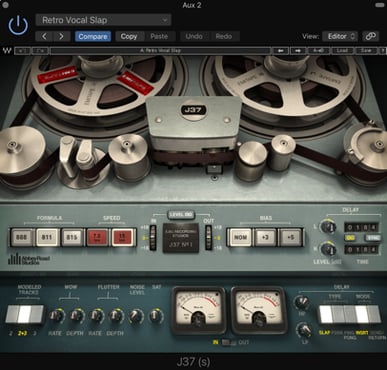387x370 pixels.
Task: Click the link chain icon
Action: pos(371,36)
